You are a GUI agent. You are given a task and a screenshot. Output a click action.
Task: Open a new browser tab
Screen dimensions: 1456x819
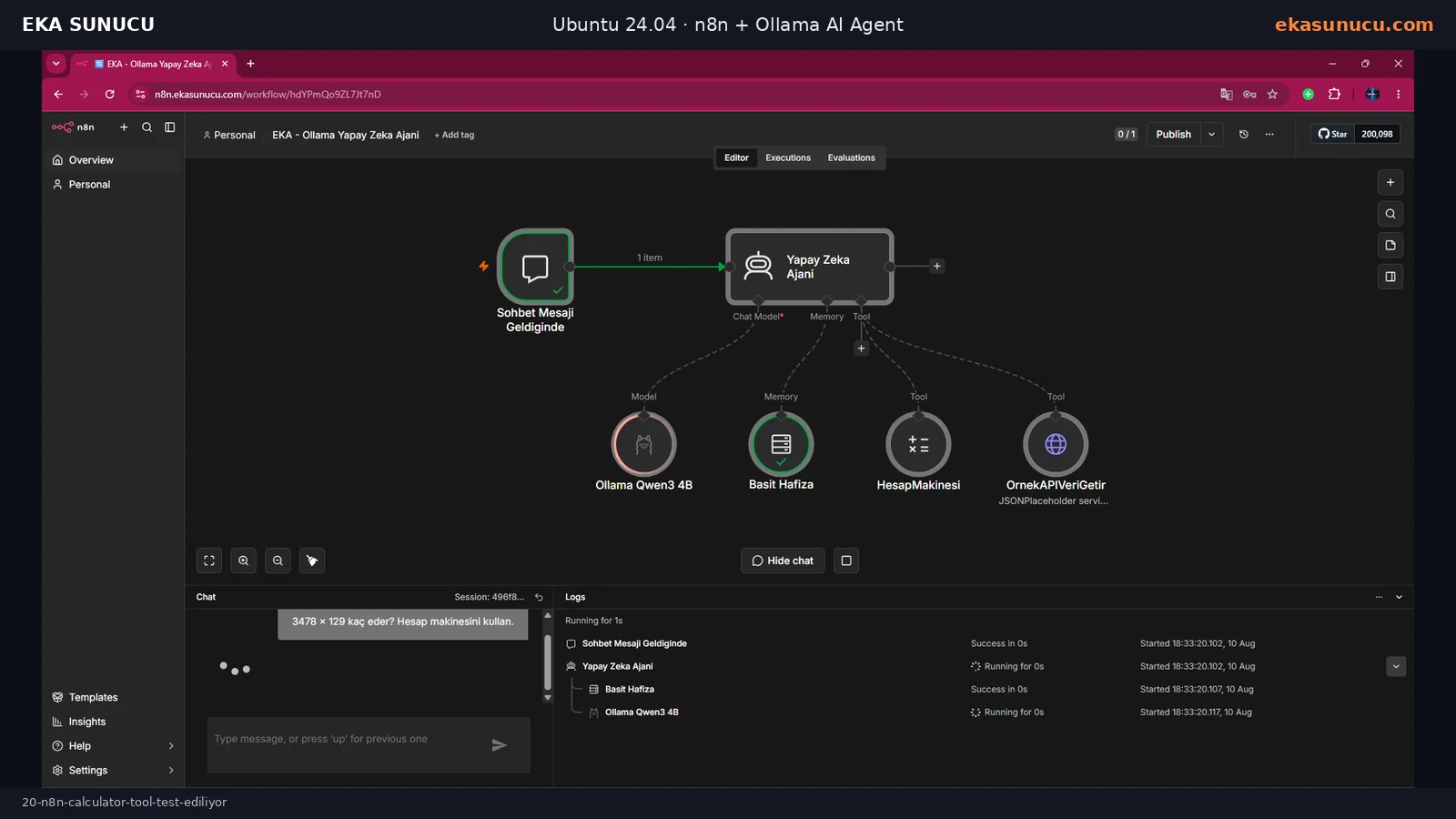point(250,64)
